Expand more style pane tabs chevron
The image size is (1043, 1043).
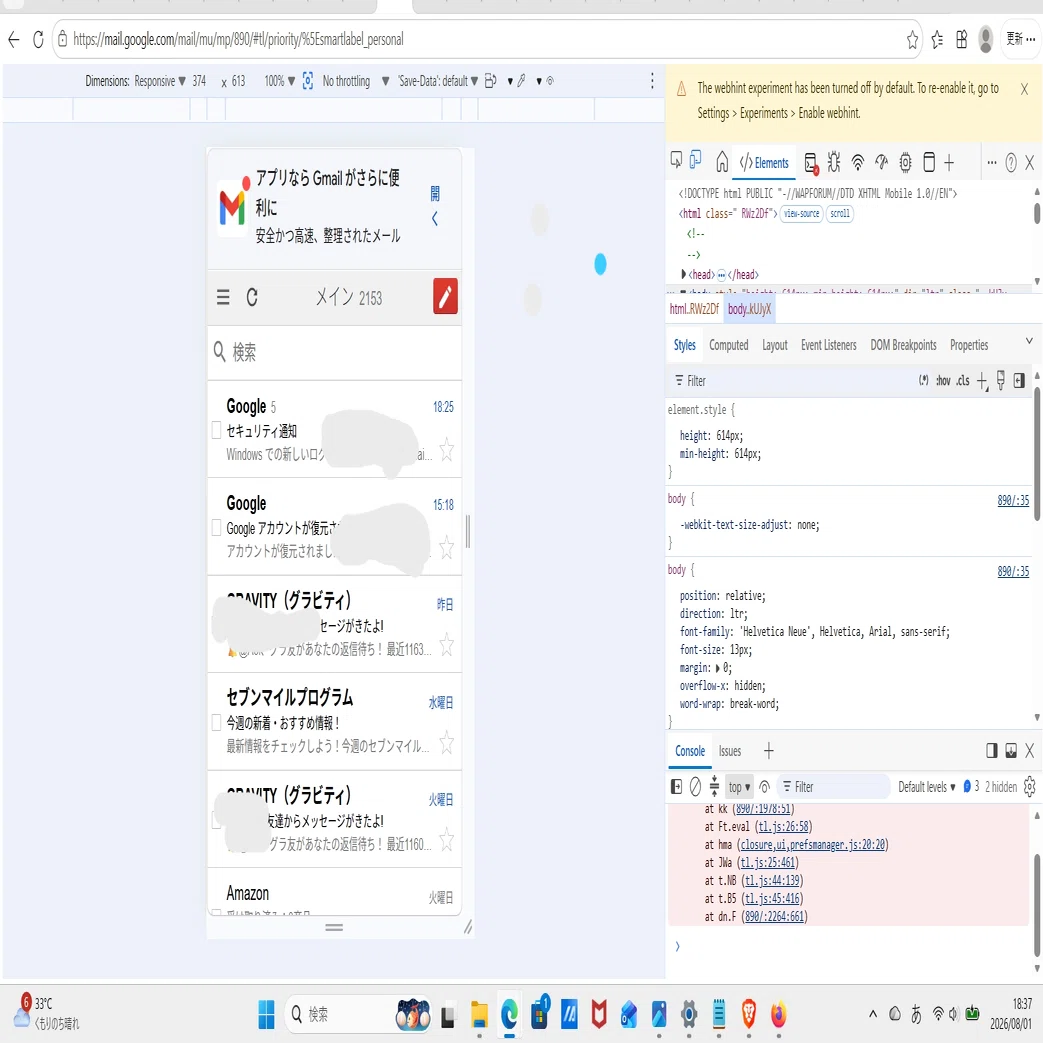pos(1028,341)
